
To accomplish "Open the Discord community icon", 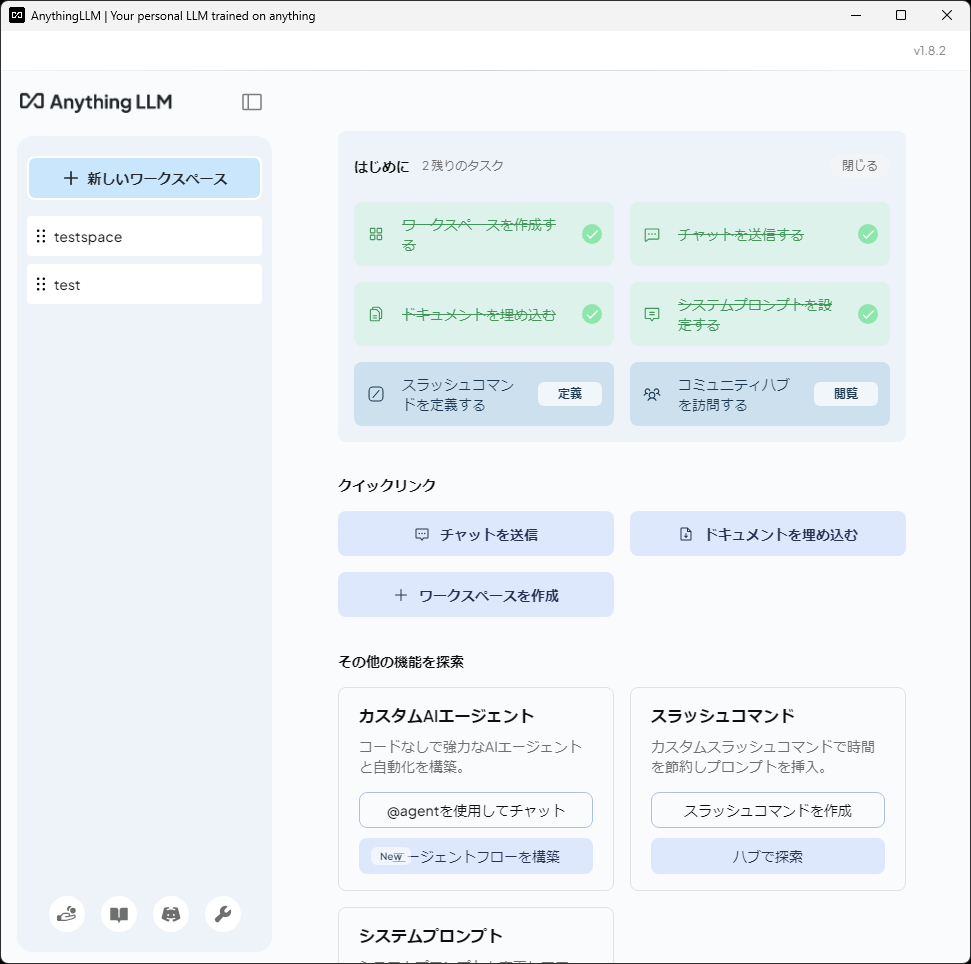I will pos(170,914).
